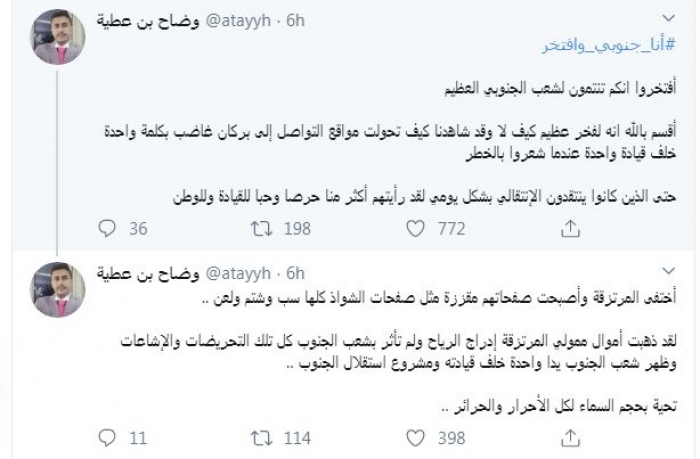
Task: Open the profile avatar on the first tweet
Action: pyautogui.click(x=57, y=37)
